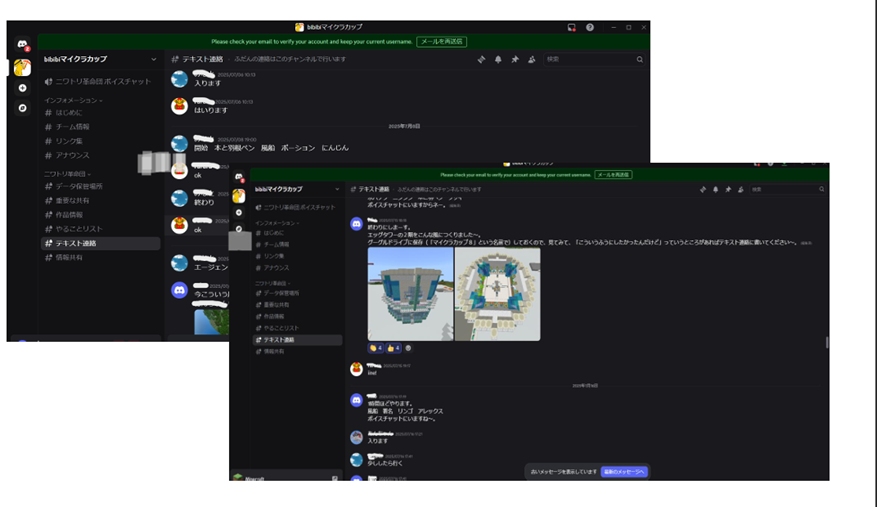Open server discovery compass in back window
The width and height of the screenshot is (877, 507).
coord(22,108)
